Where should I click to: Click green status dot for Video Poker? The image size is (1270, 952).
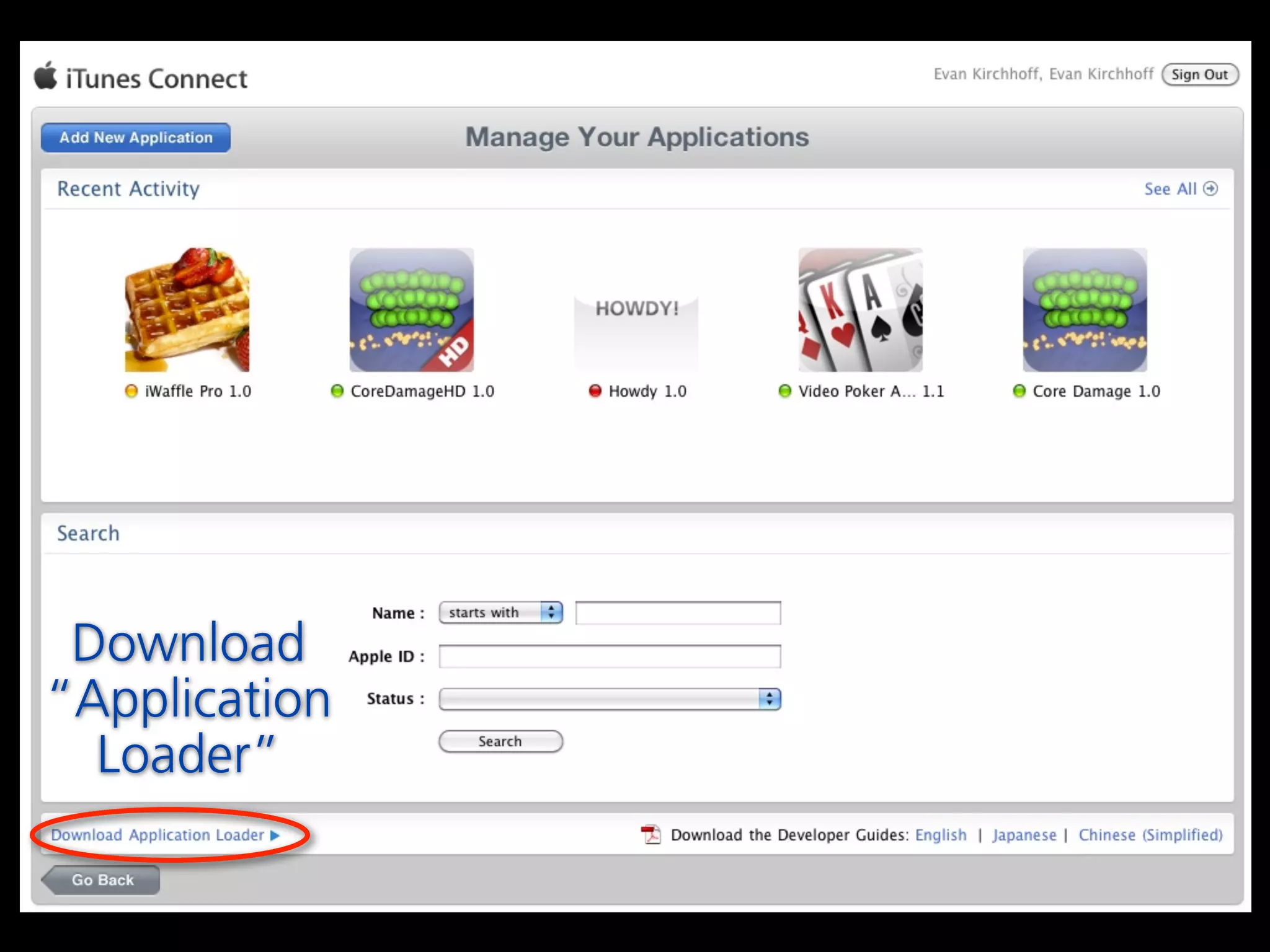click(785, 391)
